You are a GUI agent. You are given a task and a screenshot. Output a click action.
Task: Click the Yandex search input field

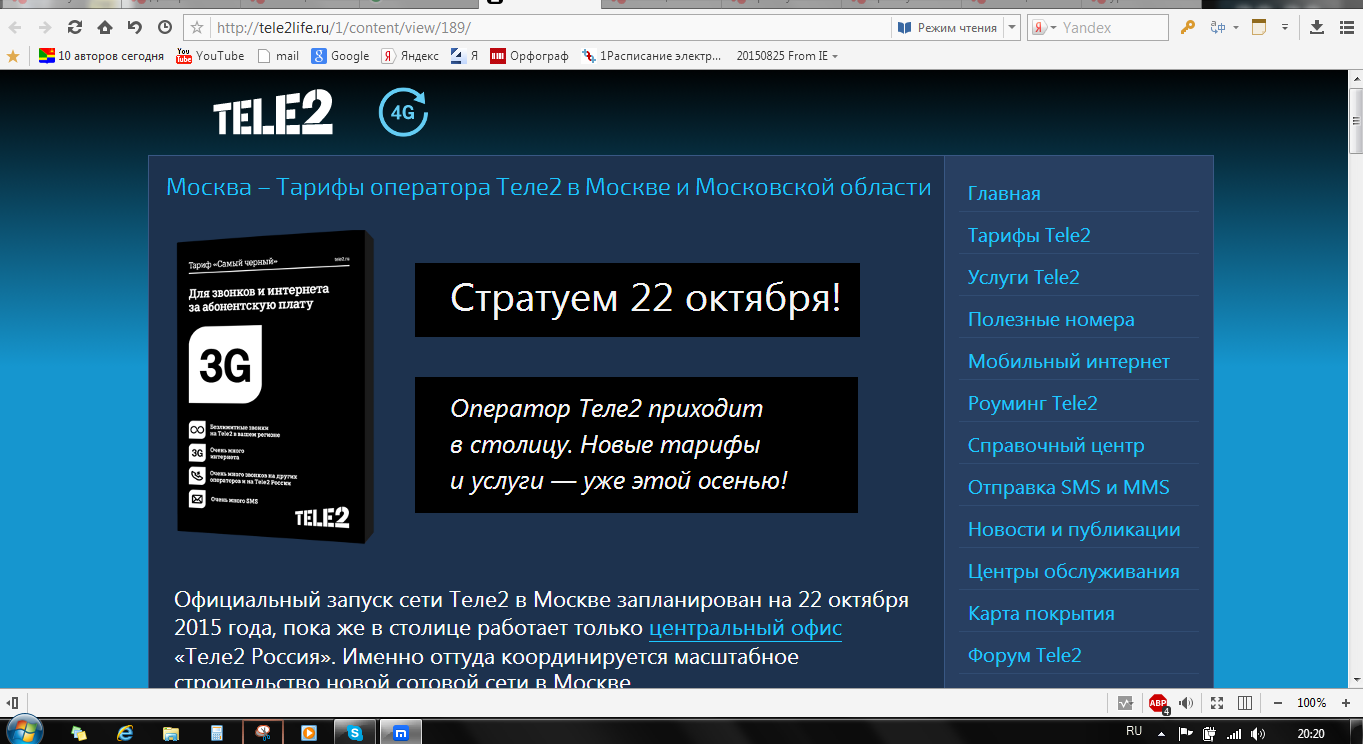tap(1112, 28)
